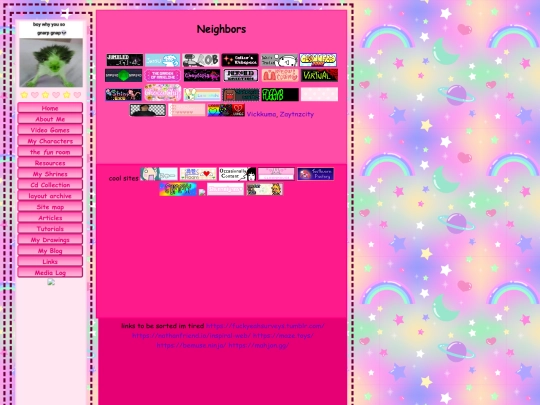Open the purple cursive badge on black
Image resolution: width=540 pixels, height=405 pixels.
pos(202,75)
